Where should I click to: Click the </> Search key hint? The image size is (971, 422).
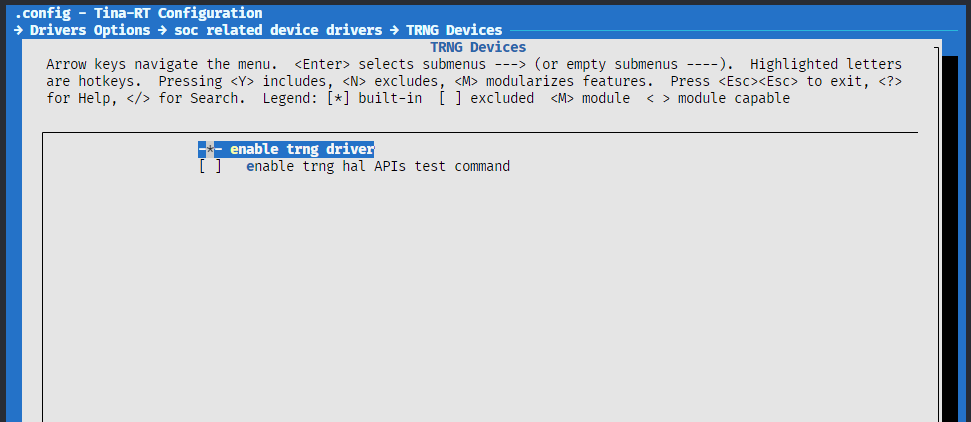(x=142, y=98)
